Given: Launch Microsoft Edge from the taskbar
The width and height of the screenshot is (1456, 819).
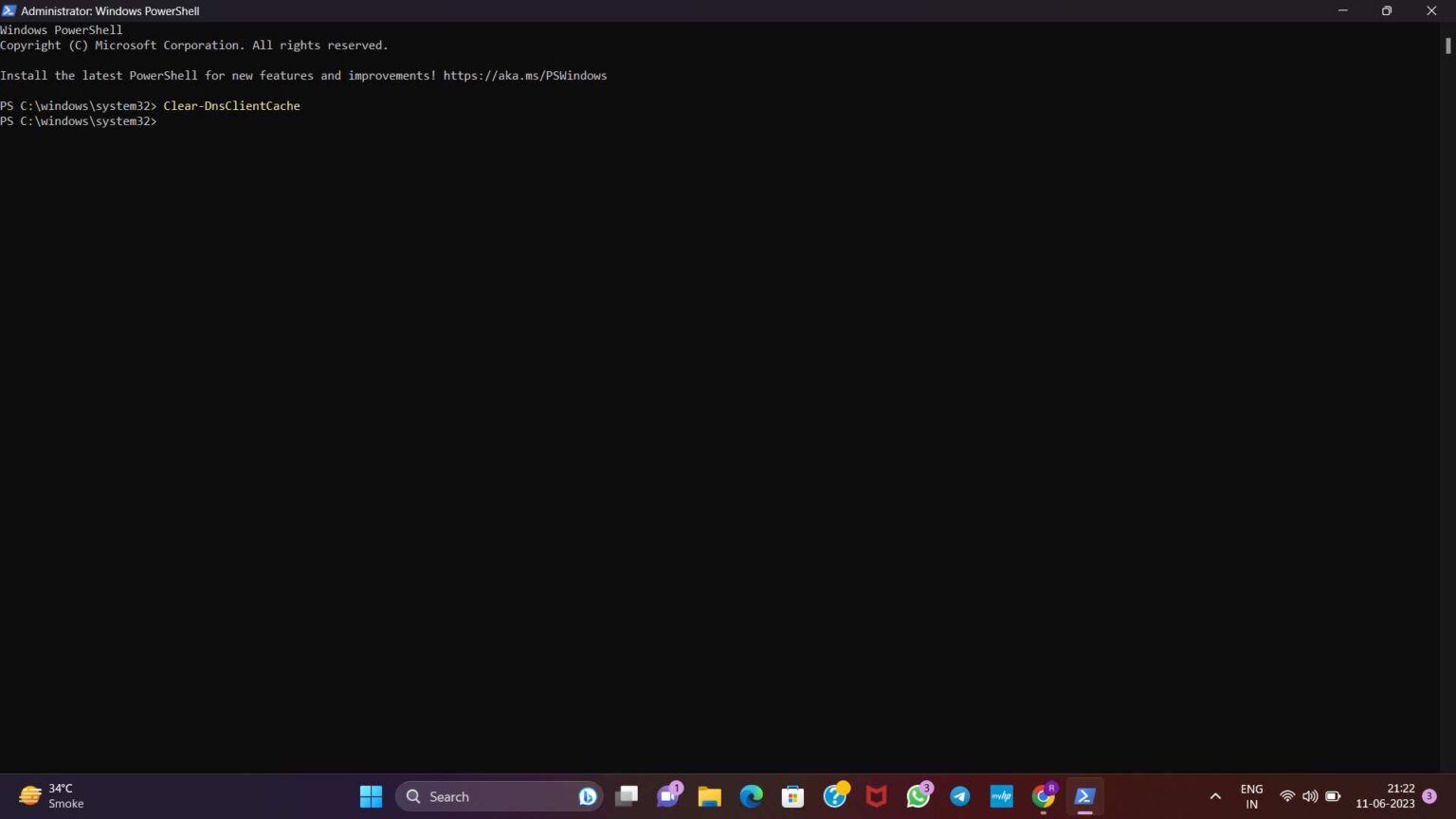Looking at the screenshot, I should pos(752,796).
